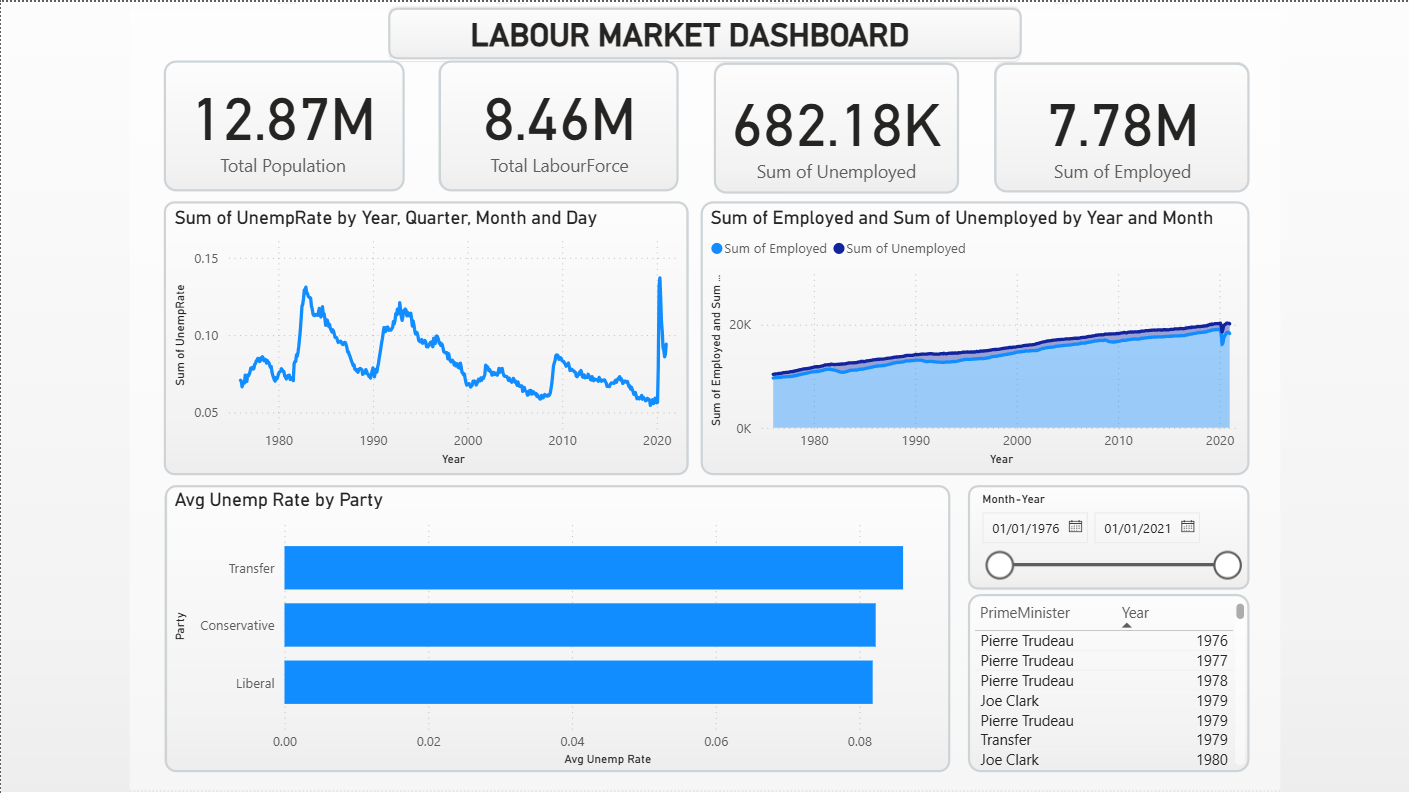
Task: Sort the table by the PrimeMinister column header
Action: [1024, 613]
